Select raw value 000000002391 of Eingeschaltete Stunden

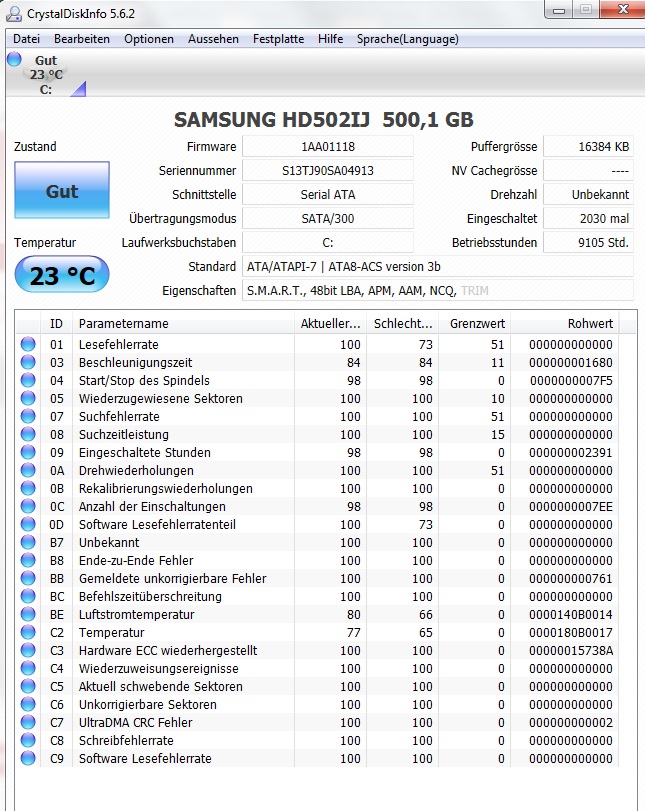[571, 453]
